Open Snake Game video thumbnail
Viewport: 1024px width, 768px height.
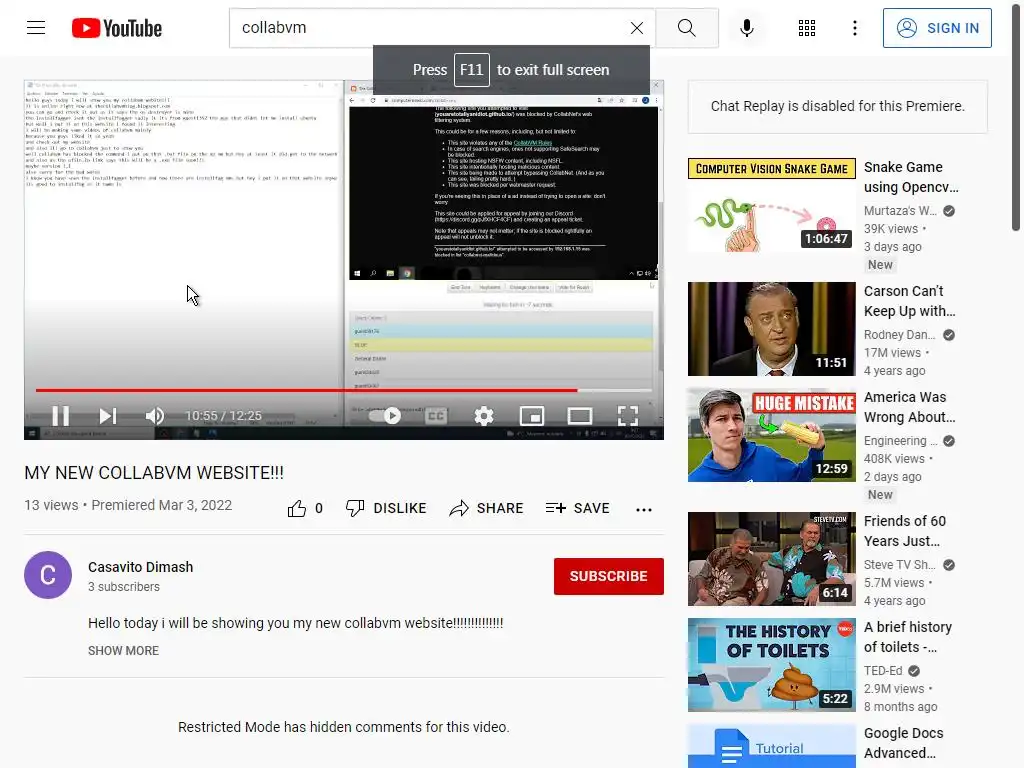(x=771, y=205)
